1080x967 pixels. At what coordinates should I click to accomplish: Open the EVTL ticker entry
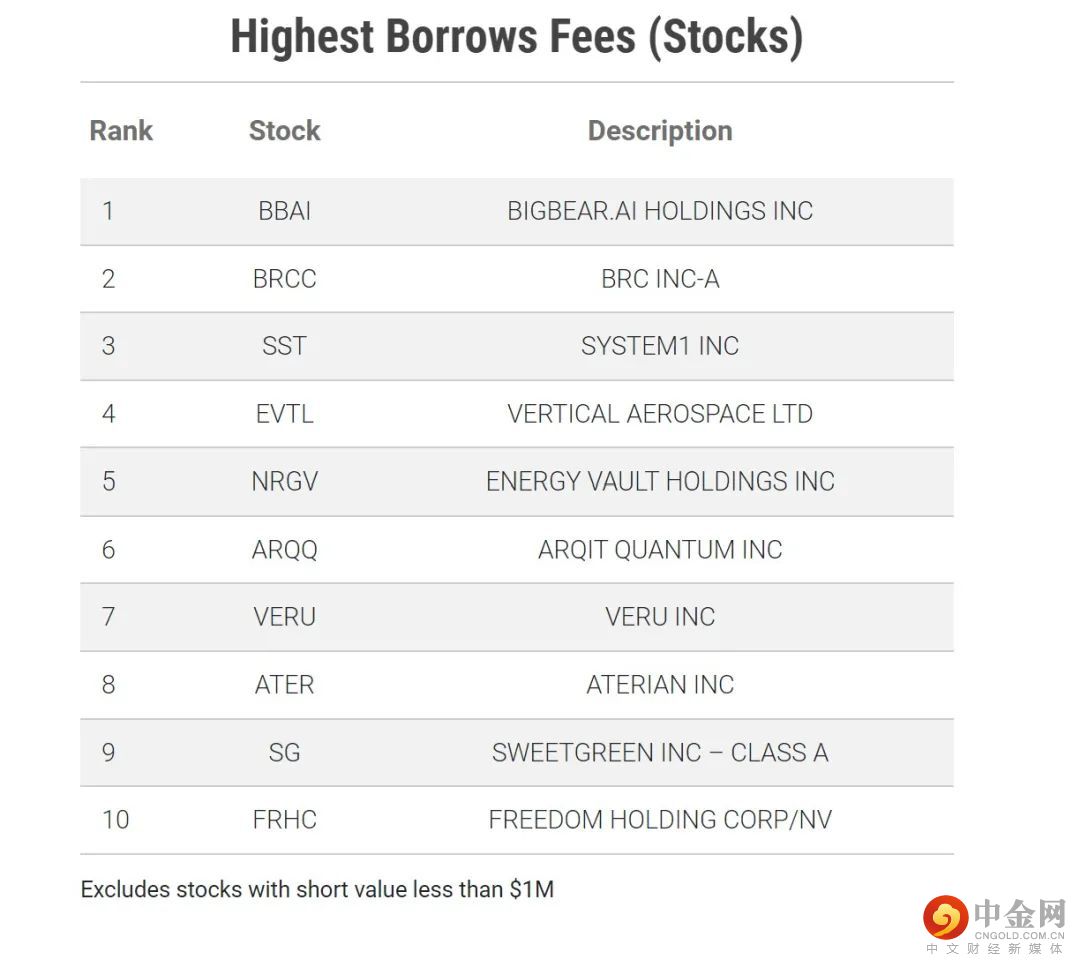[284, 414]
